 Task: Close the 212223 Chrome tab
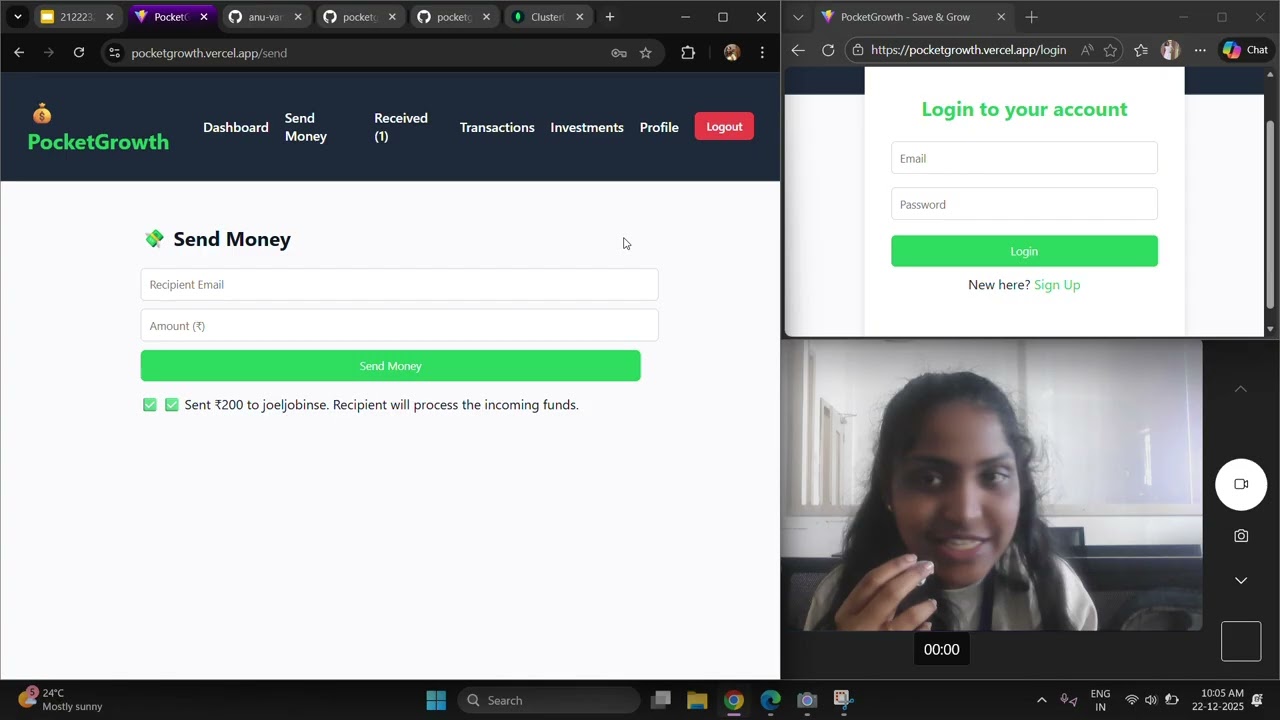(110, 17)
